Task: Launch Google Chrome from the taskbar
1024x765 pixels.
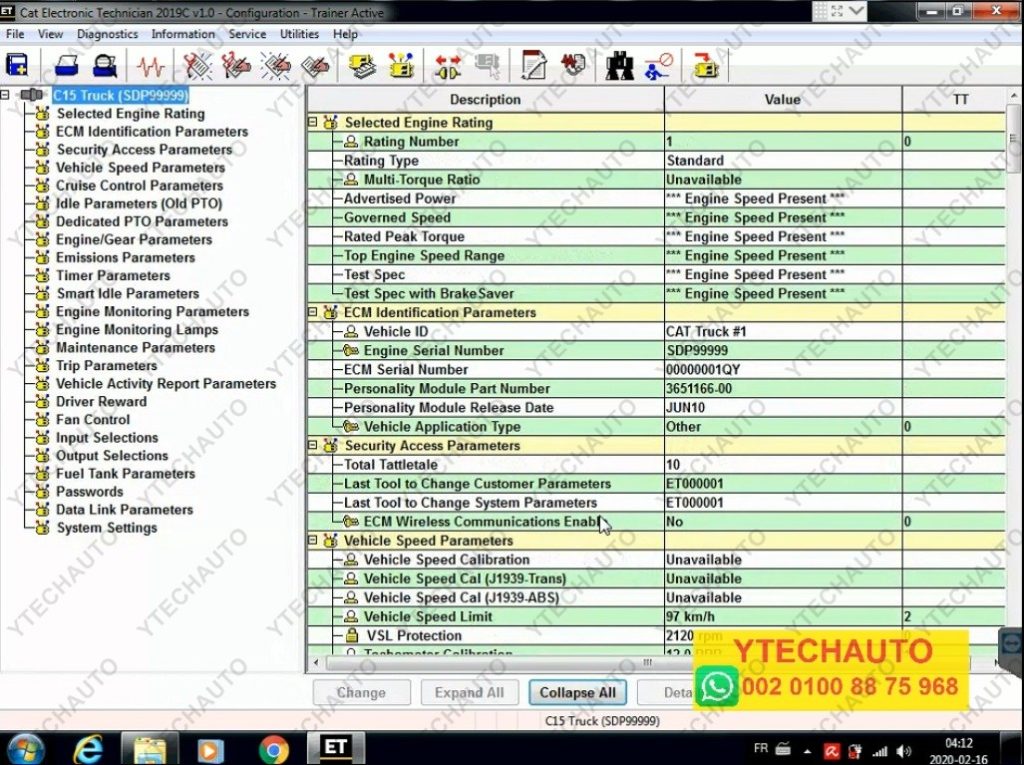Action: pyautogui.click(x=273, y=749)
